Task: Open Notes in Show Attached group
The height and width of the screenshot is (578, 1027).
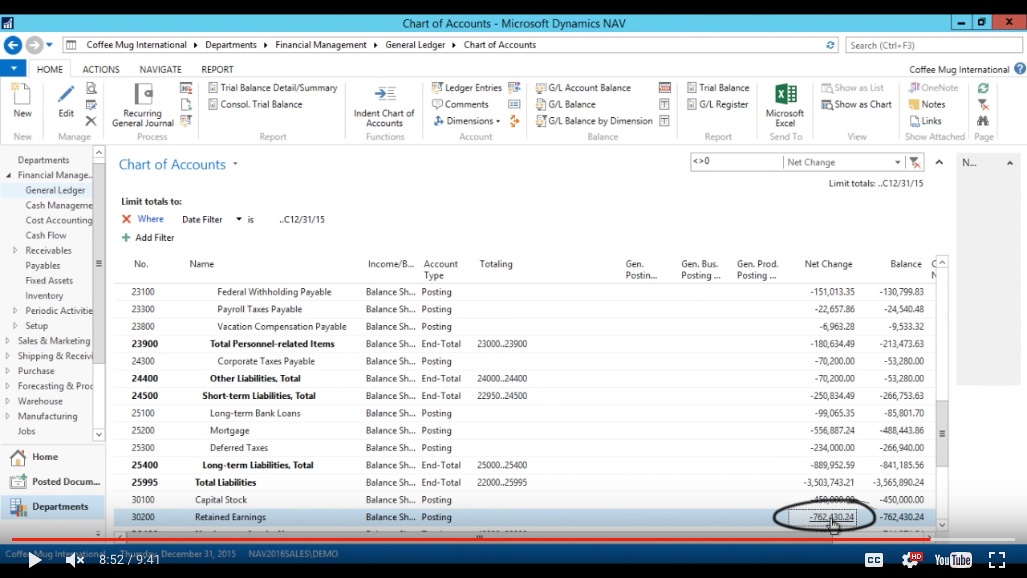Action: [927, 104]
